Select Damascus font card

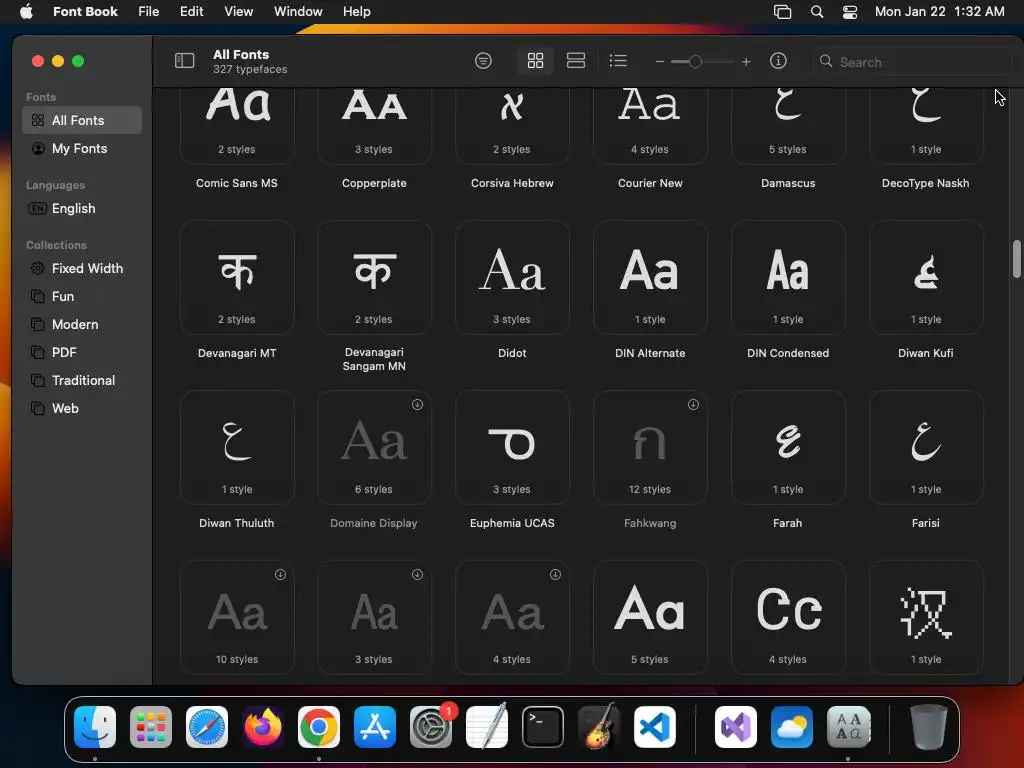[788, 126]
